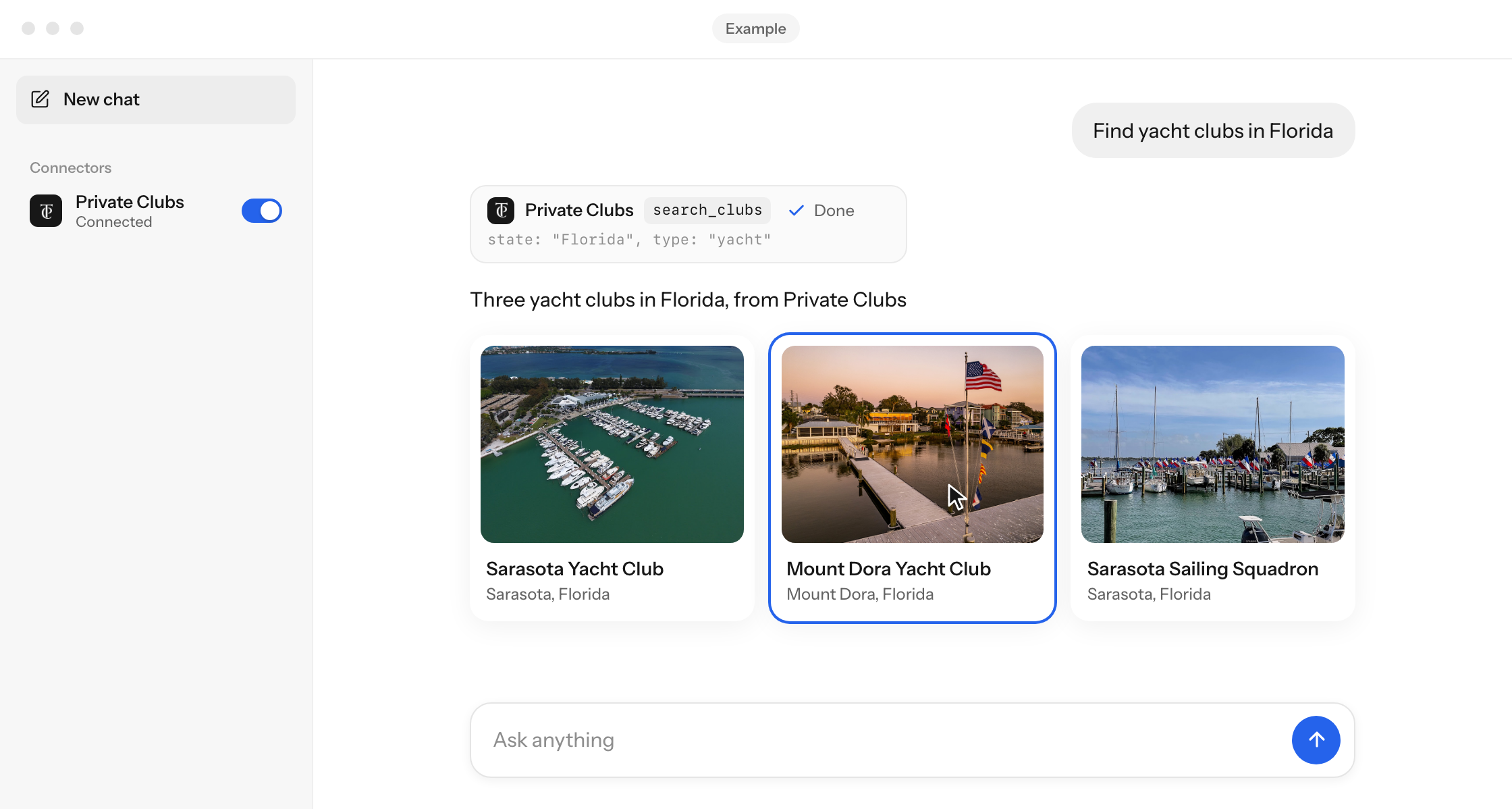Click the New chat compose icon

tap(40, 99)
